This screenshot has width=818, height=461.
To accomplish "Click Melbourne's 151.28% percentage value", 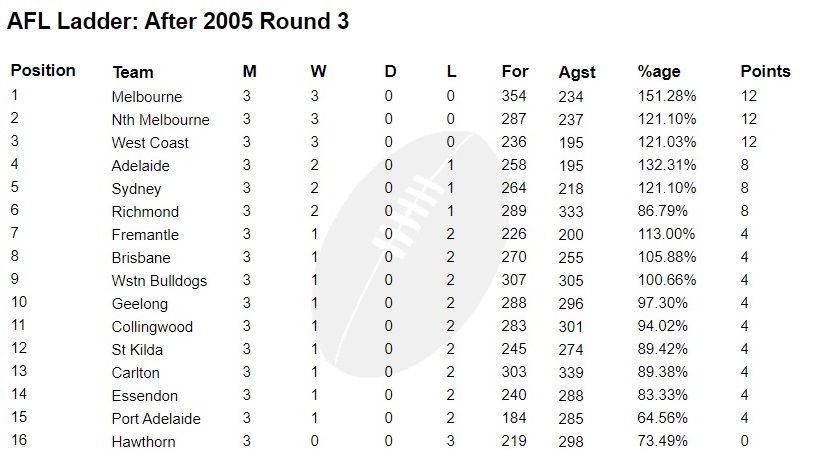I will 667,97.
